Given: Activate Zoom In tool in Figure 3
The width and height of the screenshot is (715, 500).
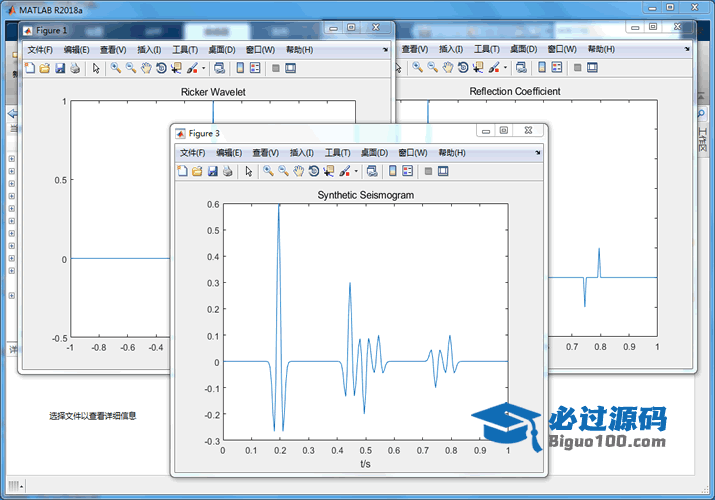Looking at the screenshot, I should [x=268, y=171].
